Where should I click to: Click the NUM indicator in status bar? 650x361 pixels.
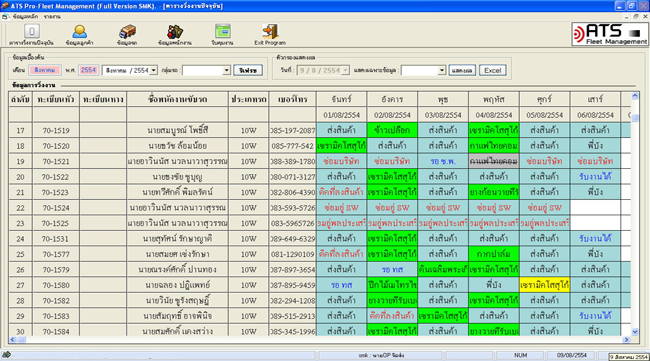[520, 355]
